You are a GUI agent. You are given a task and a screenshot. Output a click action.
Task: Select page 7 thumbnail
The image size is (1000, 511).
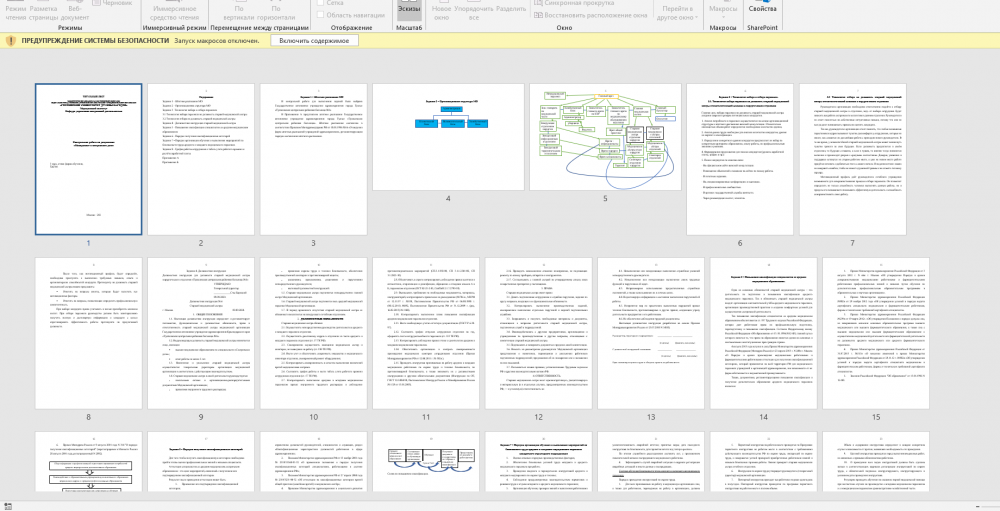pyautogui.click(x=852, y=159)
